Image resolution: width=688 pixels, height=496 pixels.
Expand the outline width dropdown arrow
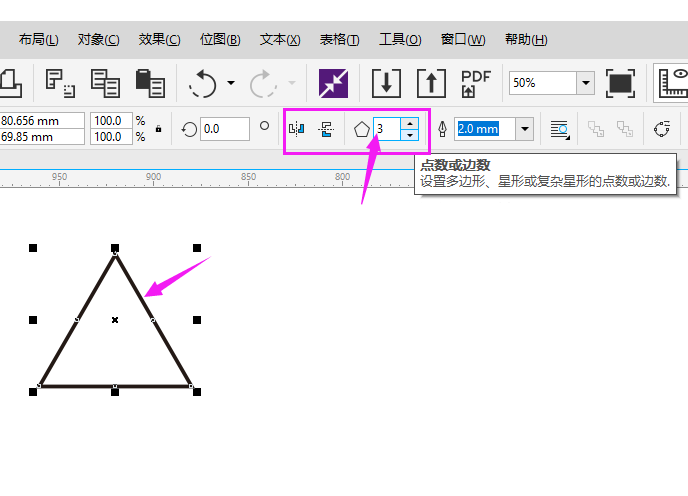[525, 129]
